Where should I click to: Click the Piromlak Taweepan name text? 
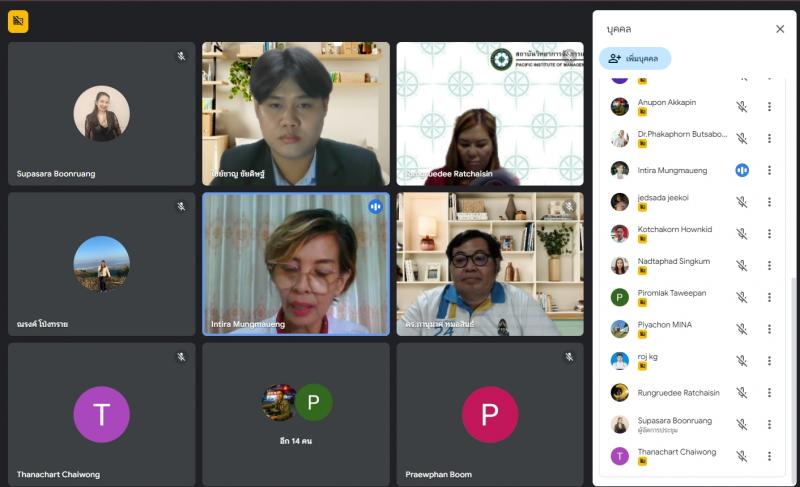(x=671, y=293)
